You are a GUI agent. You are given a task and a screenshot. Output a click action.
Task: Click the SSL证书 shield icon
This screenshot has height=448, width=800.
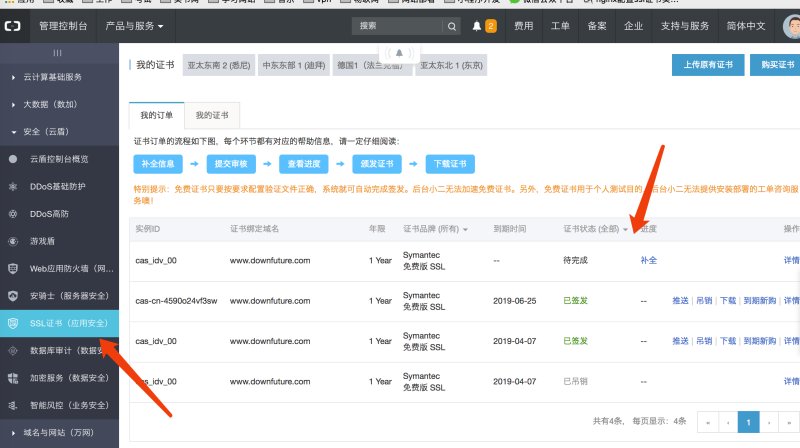tap(13, 323)
